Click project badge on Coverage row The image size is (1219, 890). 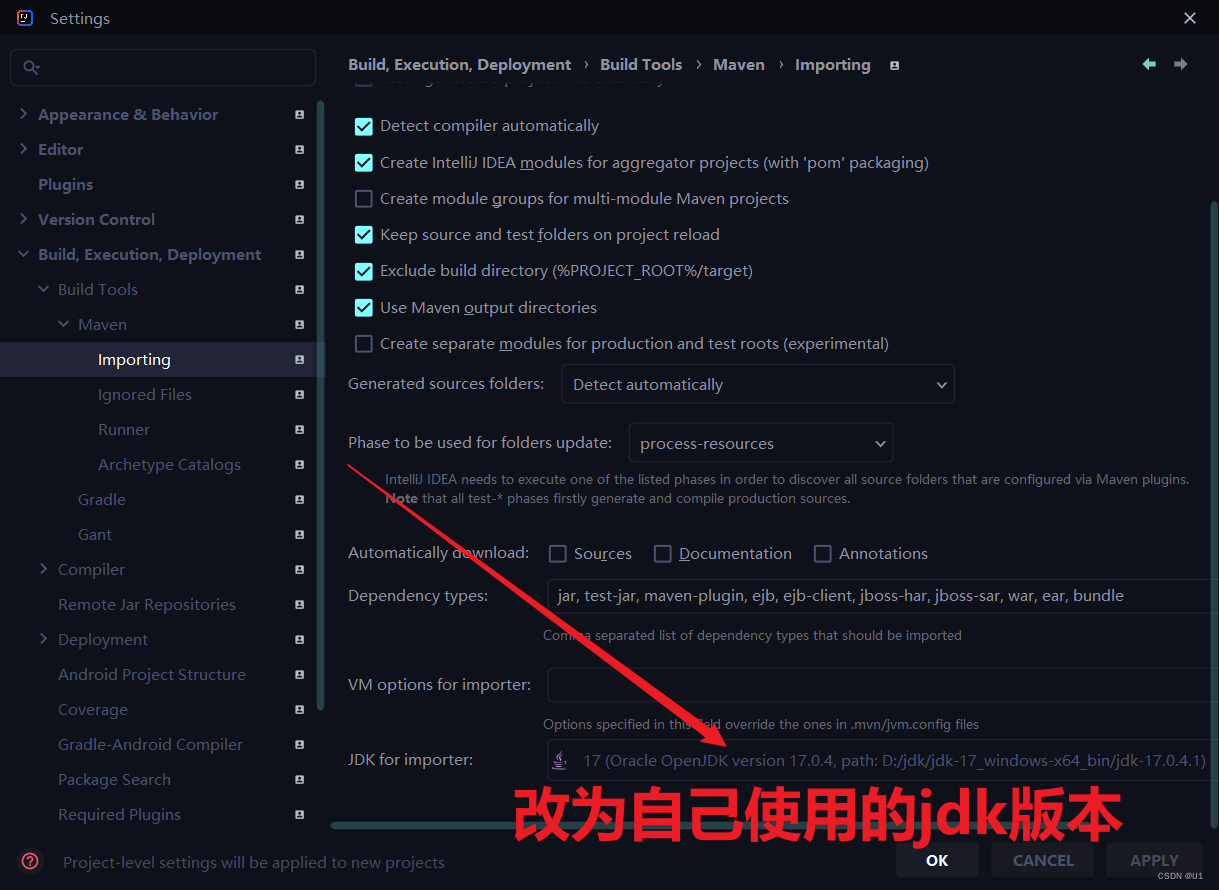tap(299, 710)
